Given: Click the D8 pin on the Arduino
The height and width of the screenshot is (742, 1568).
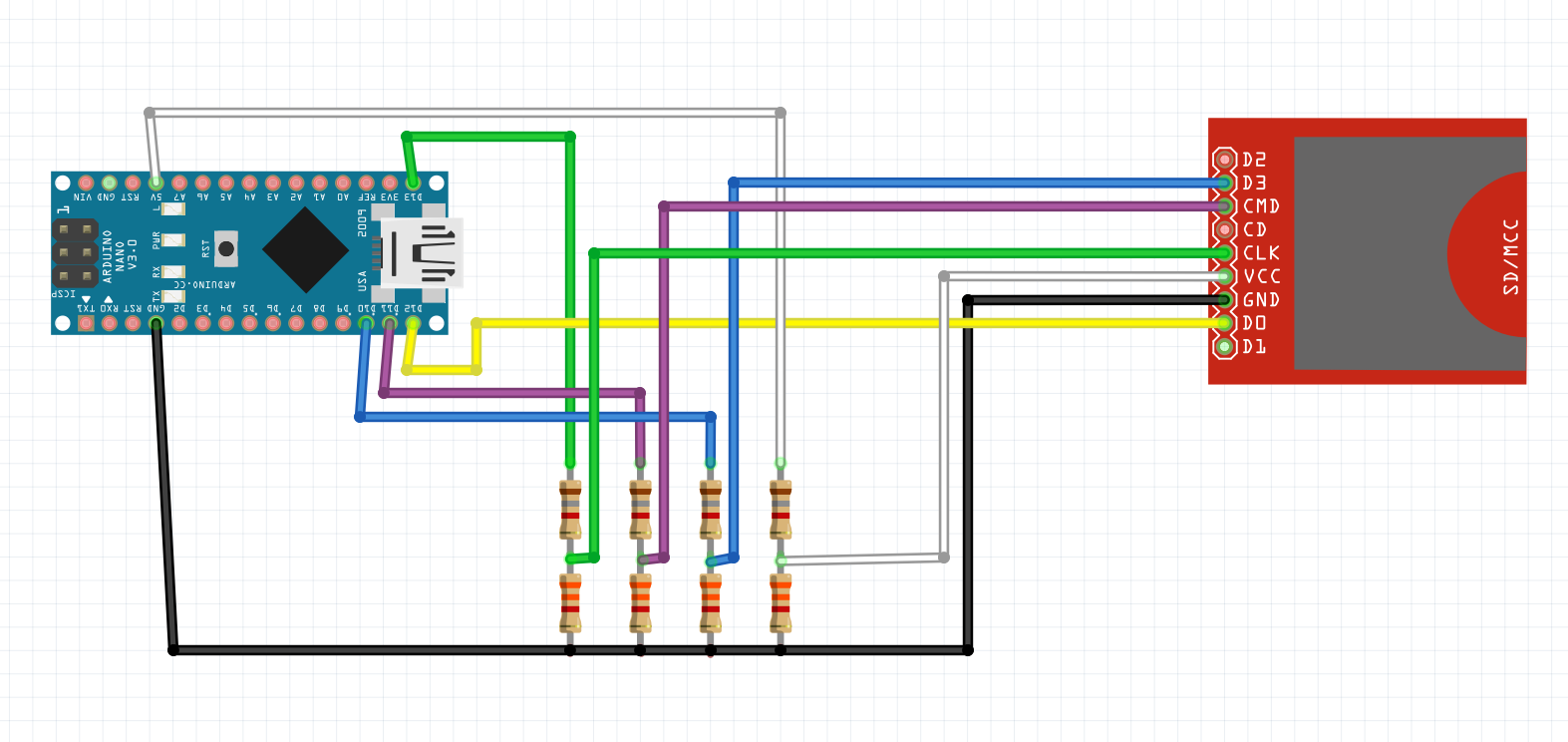Looking at the screenshot, I should [320, 323].
